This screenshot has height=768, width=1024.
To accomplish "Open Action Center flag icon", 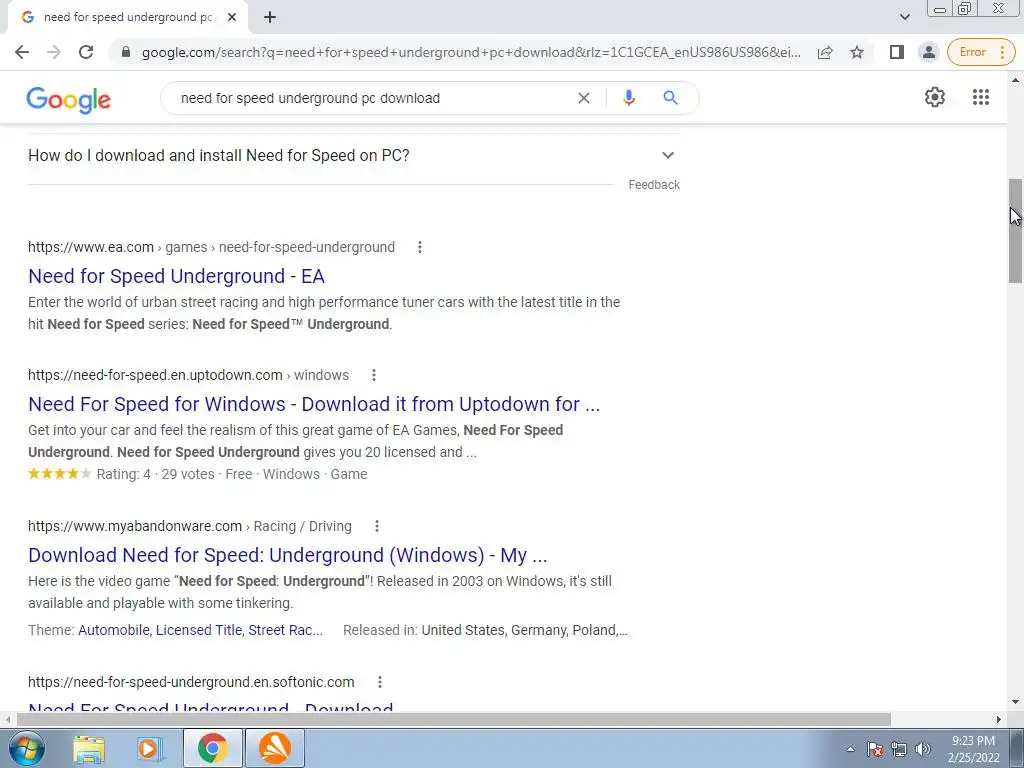I will click(875, 749).
